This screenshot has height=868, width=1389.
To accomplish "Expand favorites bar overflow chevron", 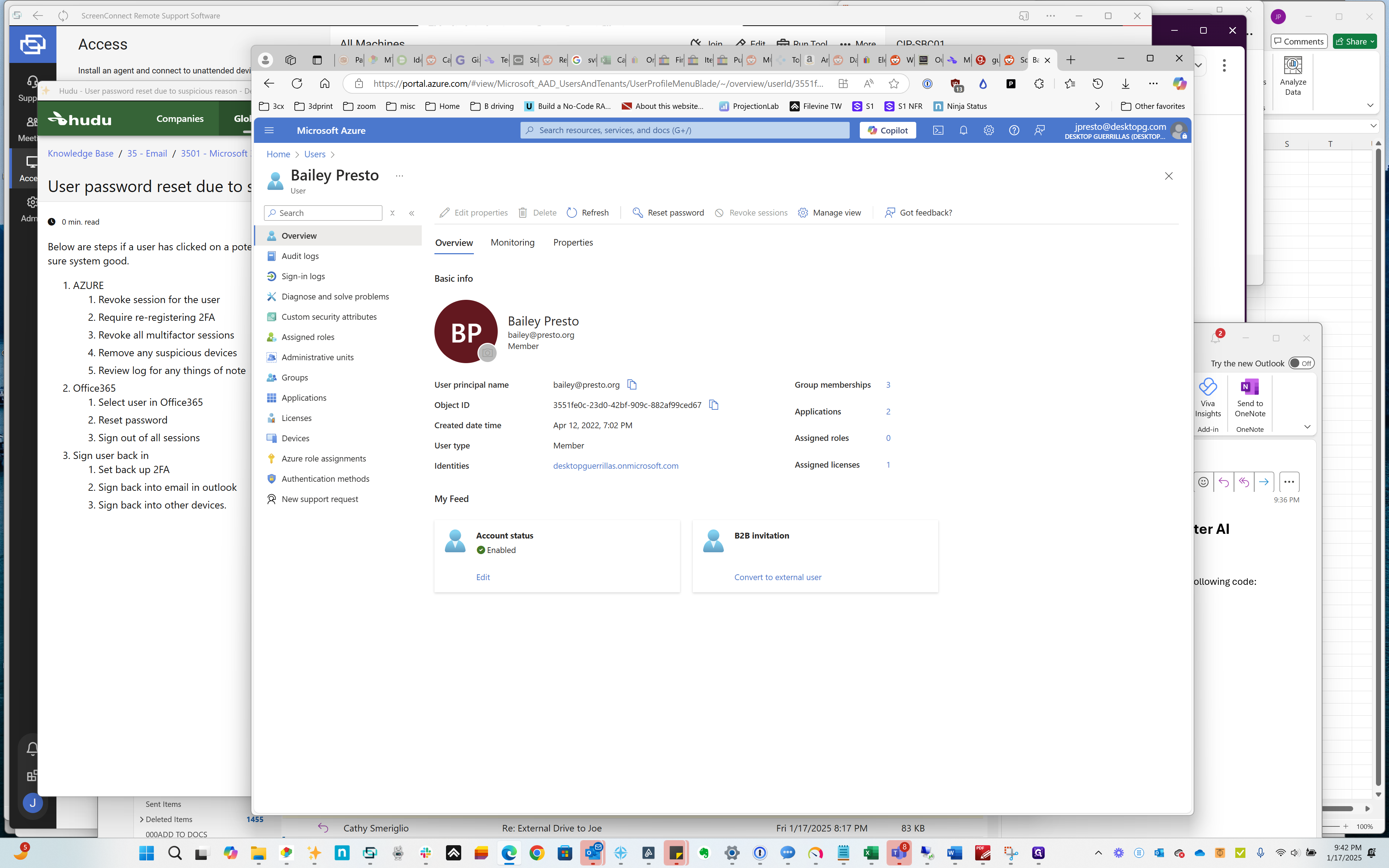I will pos(1097,106).
